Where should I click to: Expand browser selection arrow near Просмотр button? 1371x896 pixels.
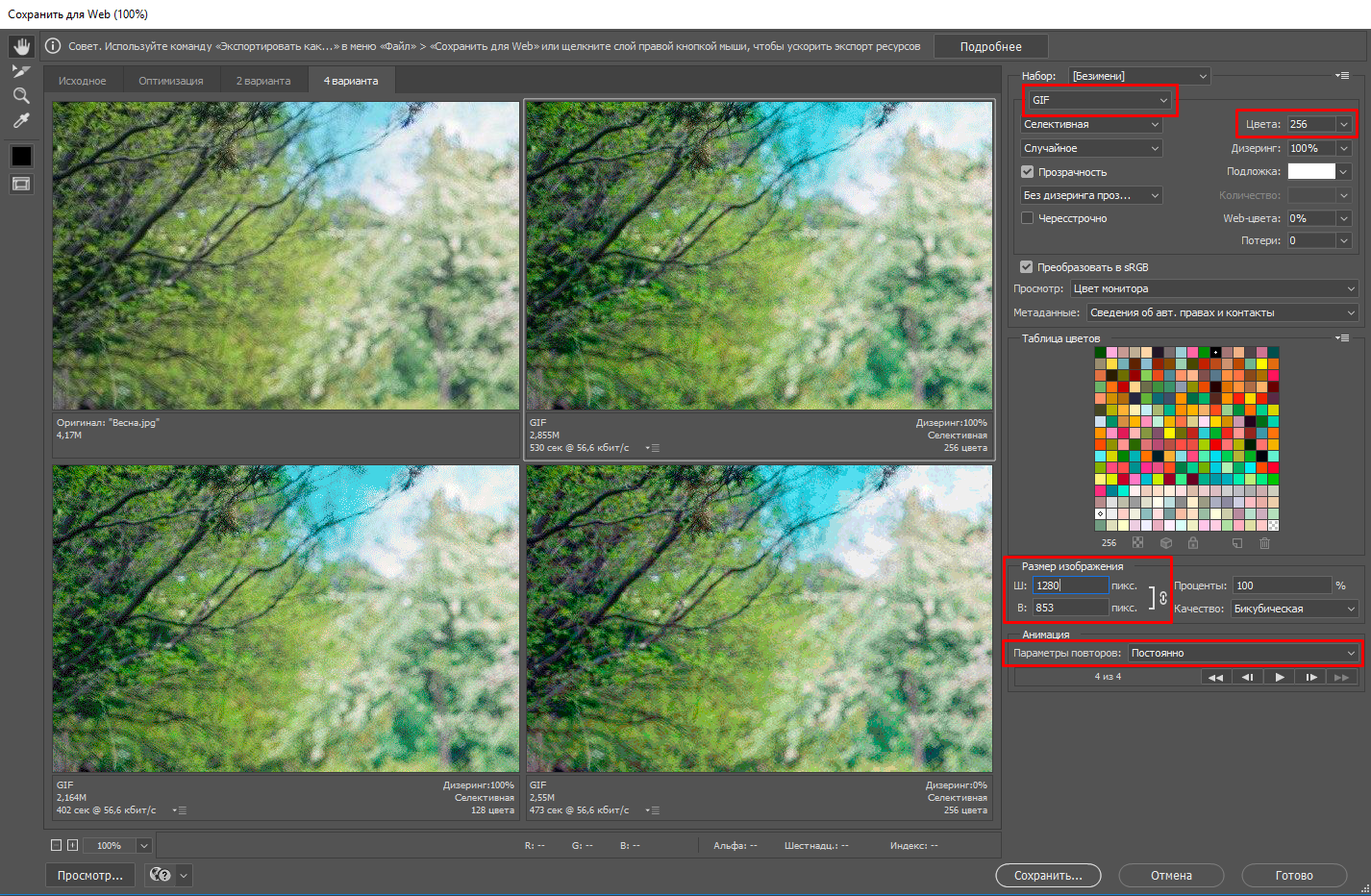[x=183, y=875]
